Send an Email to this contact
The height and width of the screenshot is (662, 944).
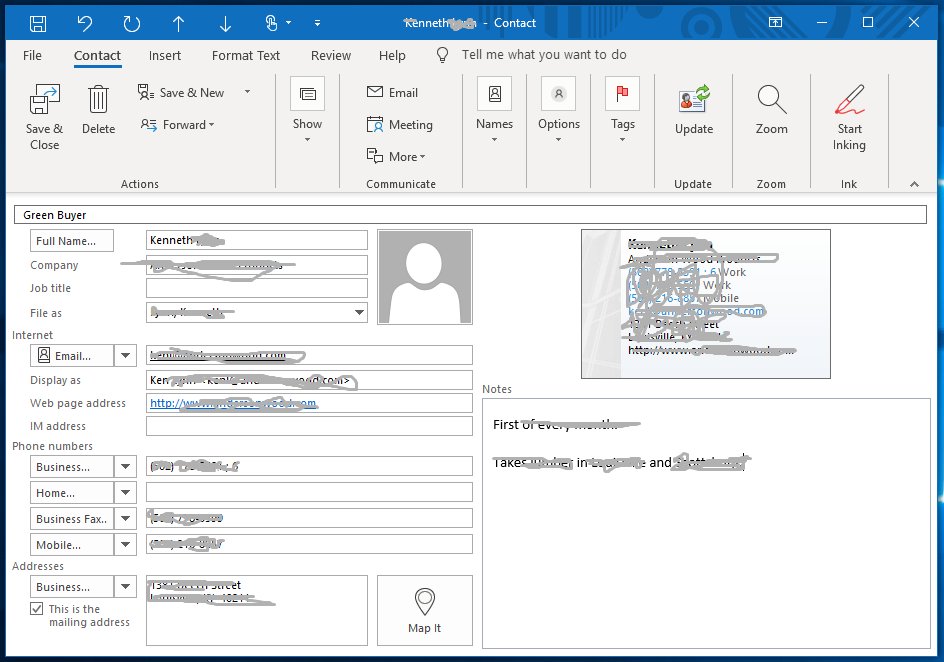point(393,93)
